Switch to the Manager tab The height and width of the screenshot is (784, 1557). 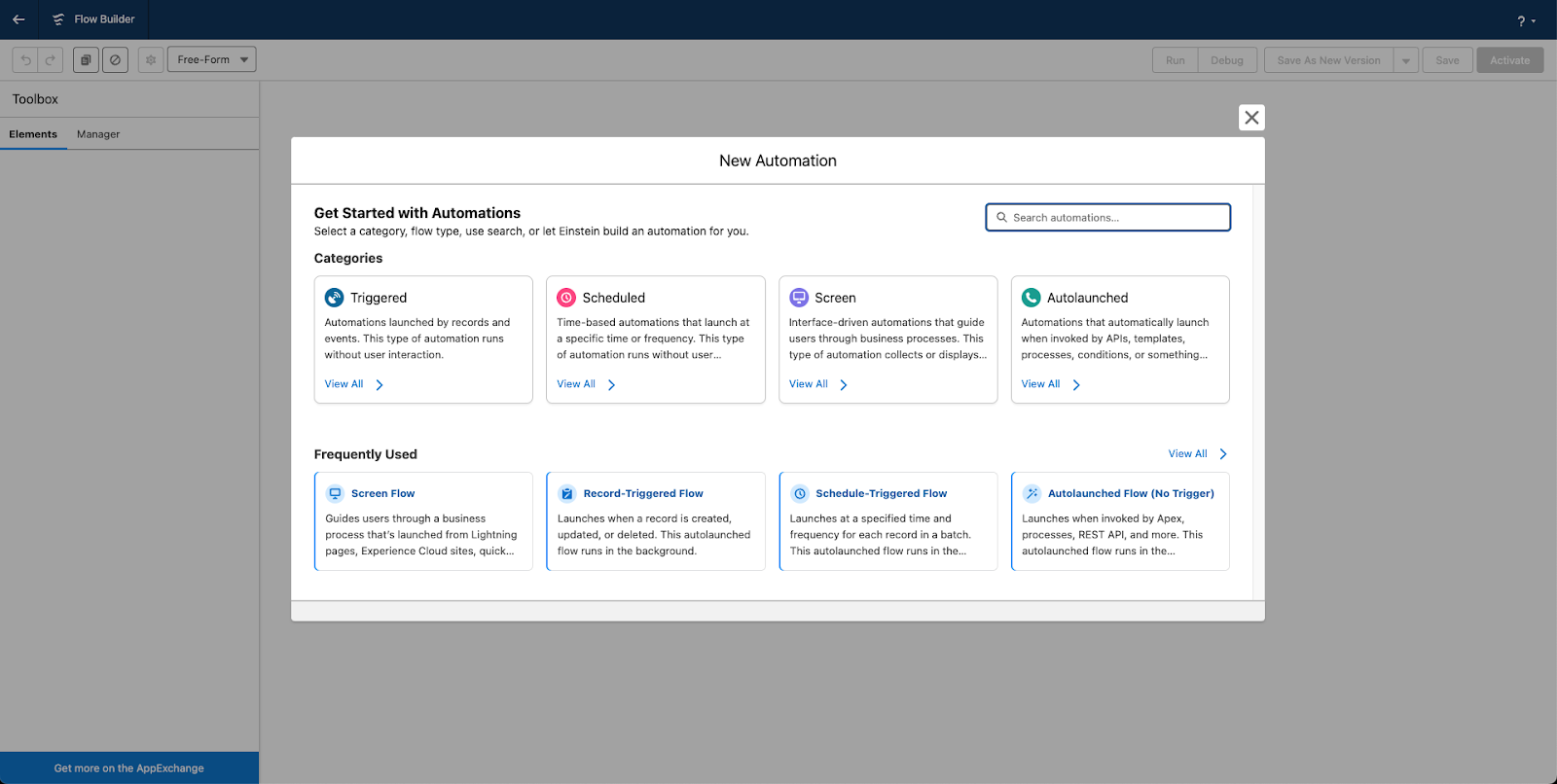coord(98,134)
